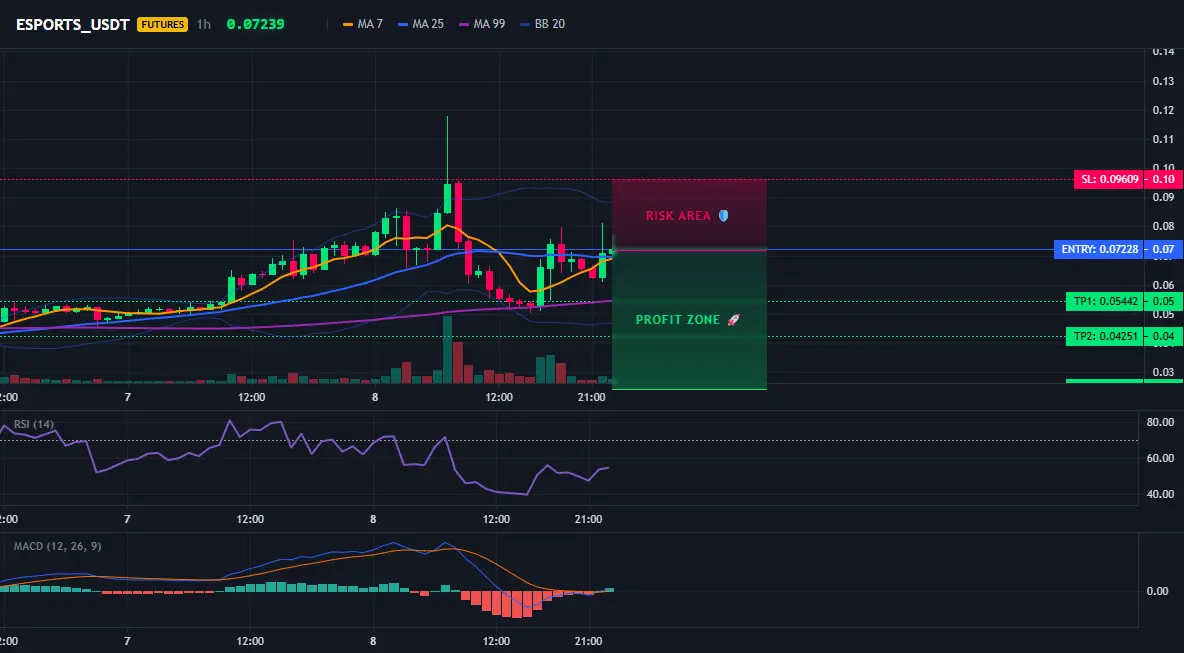Viewport: 1184px width, 653px height.
Task: Click the shield icon beside RISK AREA
Action: [x=723, y=216]
